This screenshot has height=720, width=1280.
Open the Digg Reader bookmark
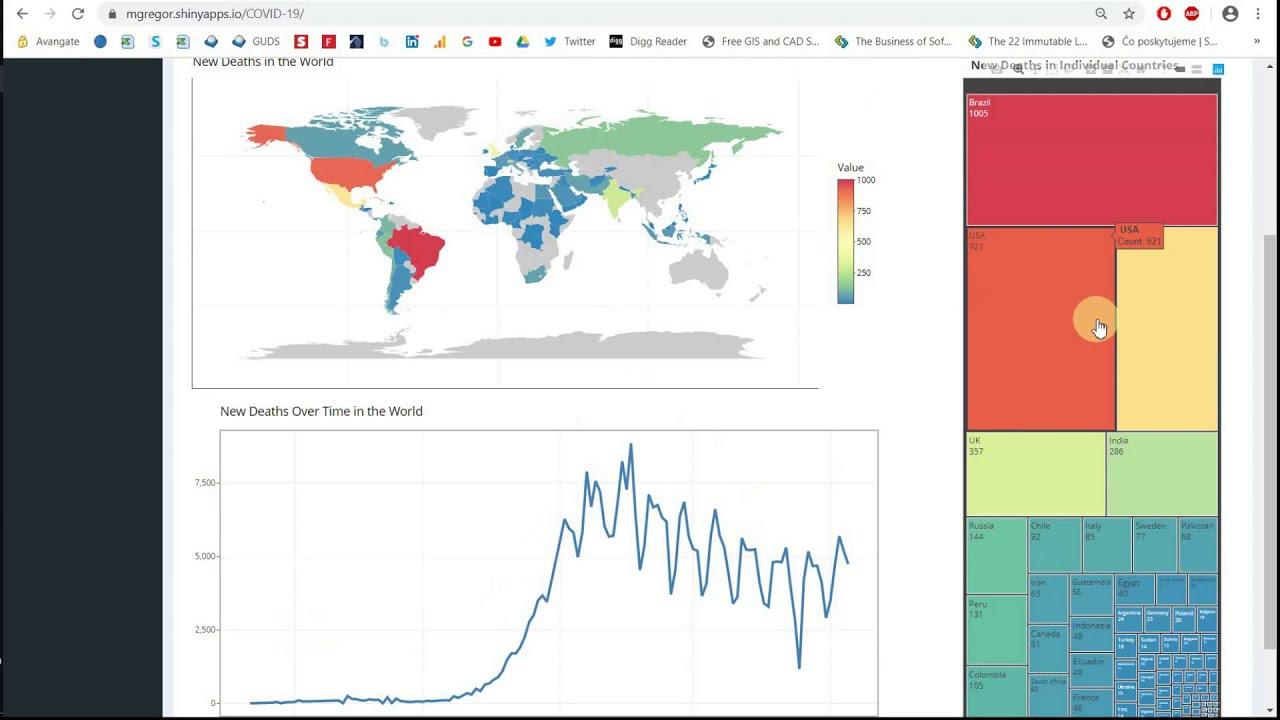(648, 42)
